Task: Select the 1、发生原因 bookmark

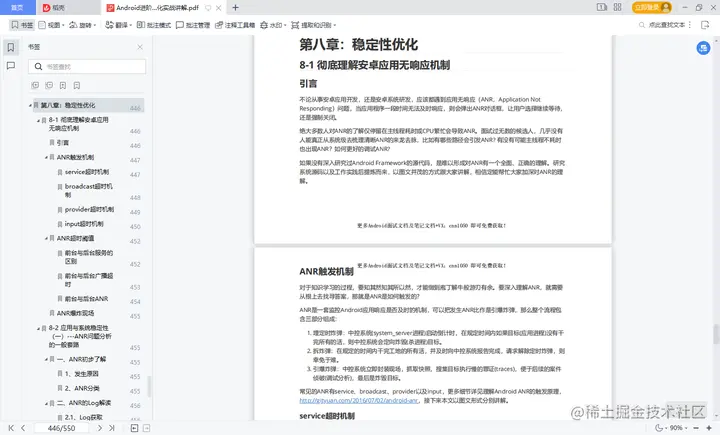Action: pyautogui.click(x=82, y=374)
